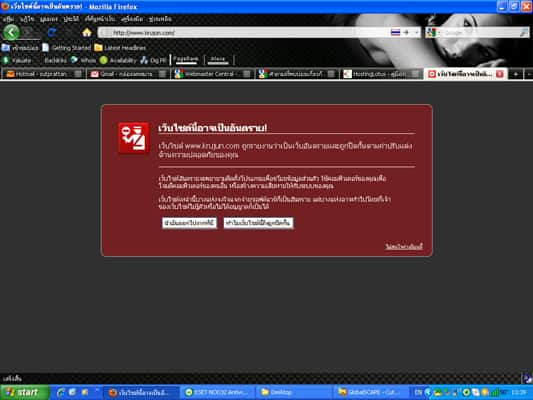533x400 pixels.
Task: Click the search magnifier icon in search box
Action: 524,33
